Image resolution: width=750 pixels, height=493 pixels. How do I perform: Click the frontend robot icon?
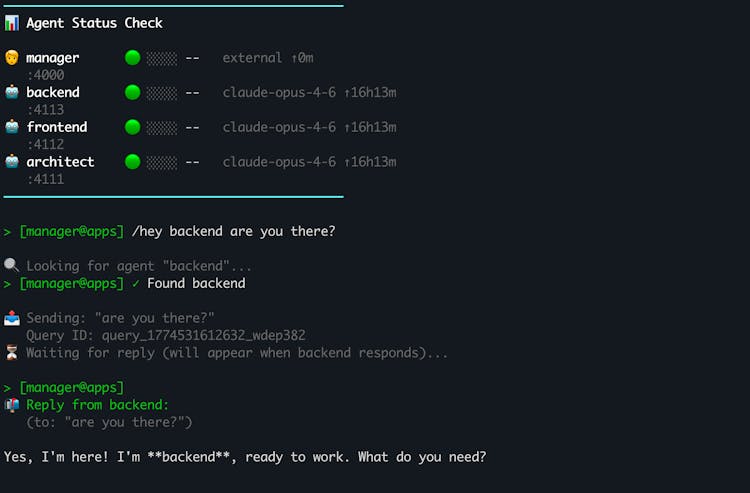[12, 127]
